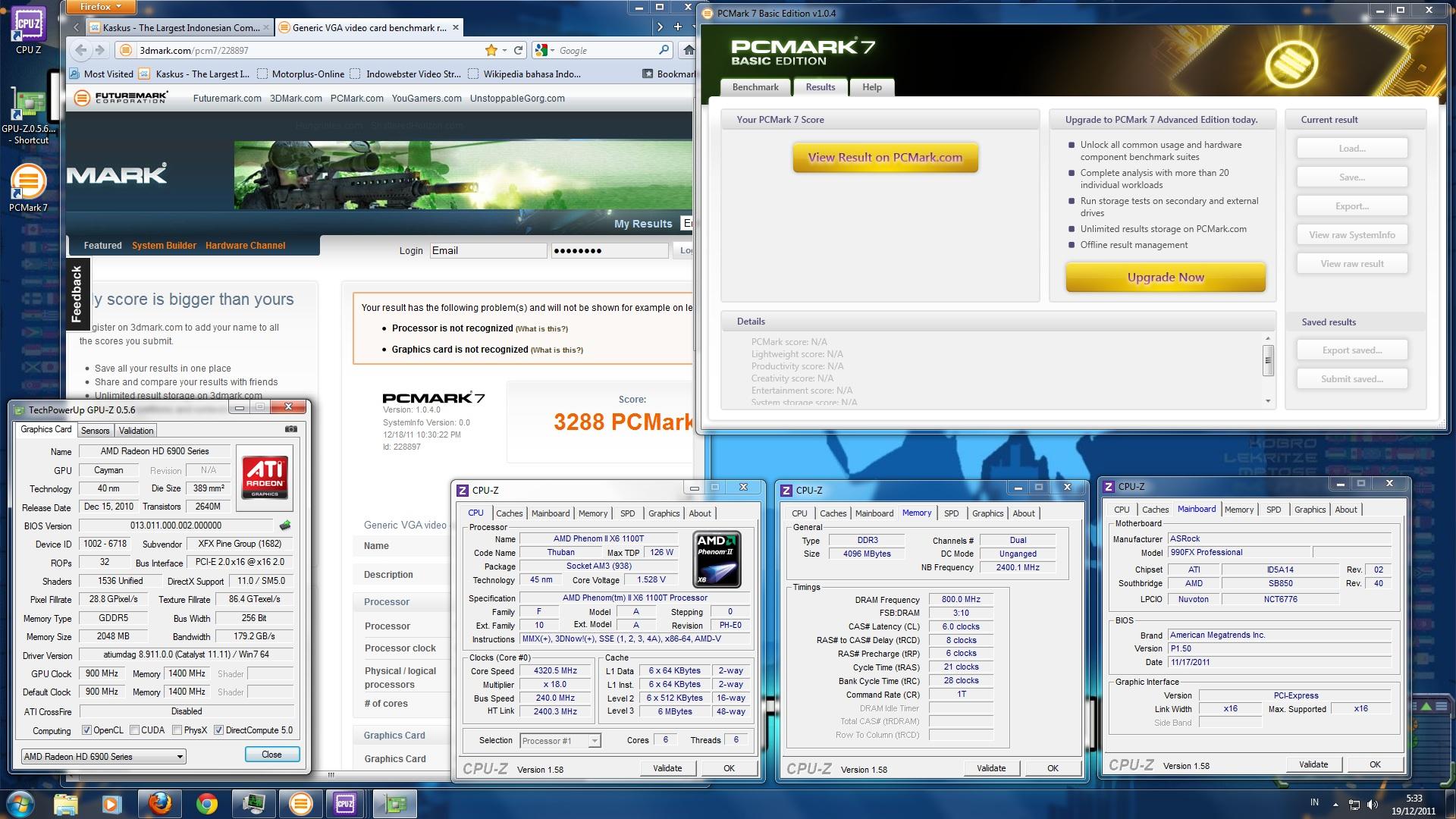Click scroll tabs left arrow in Firefox
The image size is (1456, 819).
pyautogui.click(x=76, y=27)
